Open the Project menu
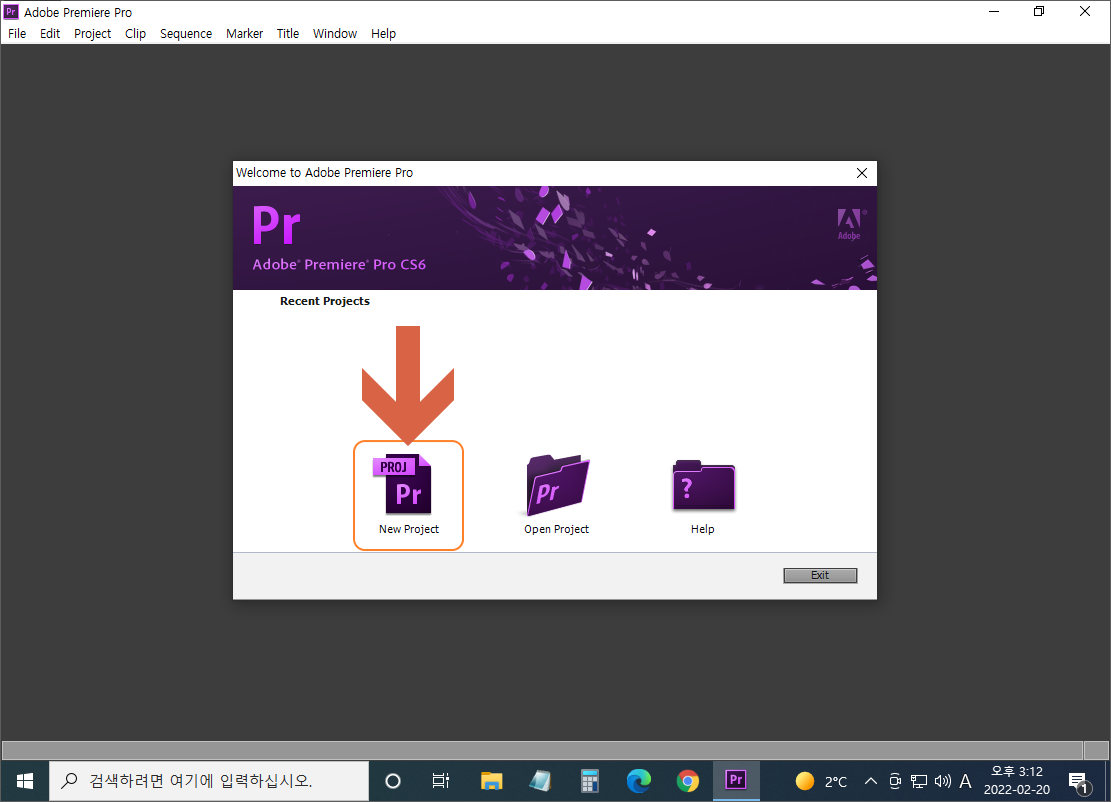Viewport: 1111px width, 802px height. tap(92, 33)
